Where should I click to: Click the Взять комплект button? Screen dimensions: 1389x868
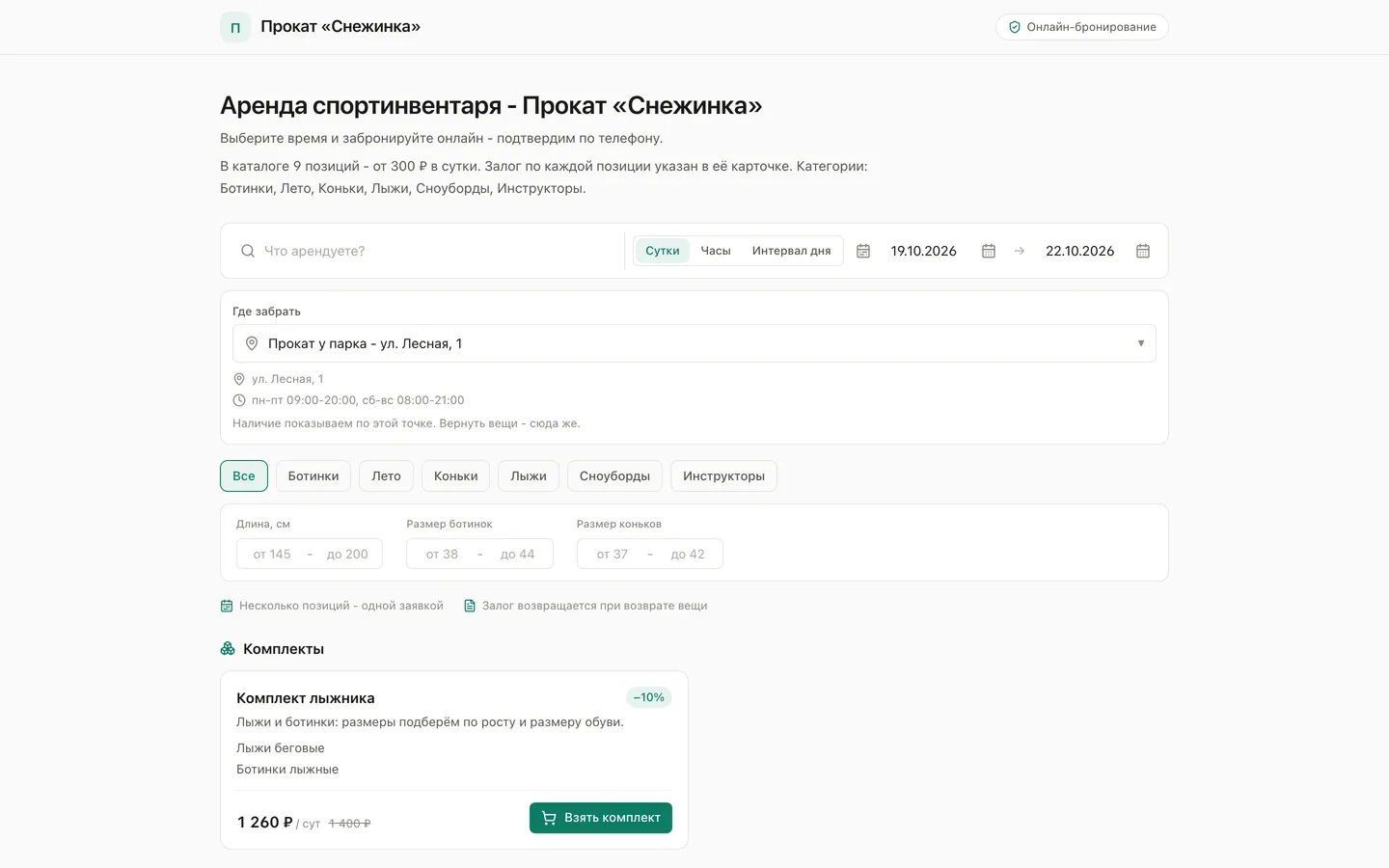tap(601, 818)
